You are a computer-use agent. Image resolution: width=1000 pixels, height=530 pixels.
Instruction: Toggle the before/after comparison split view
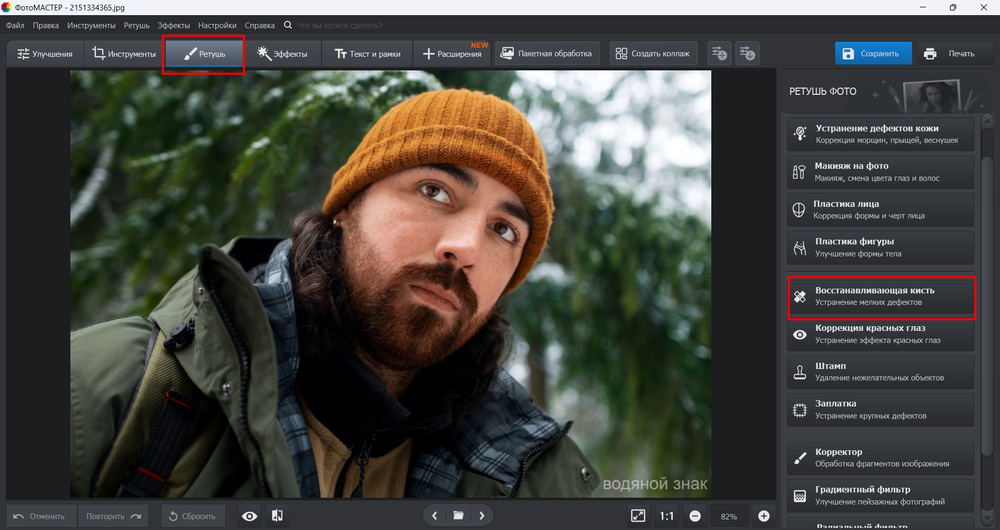(277, 516)
